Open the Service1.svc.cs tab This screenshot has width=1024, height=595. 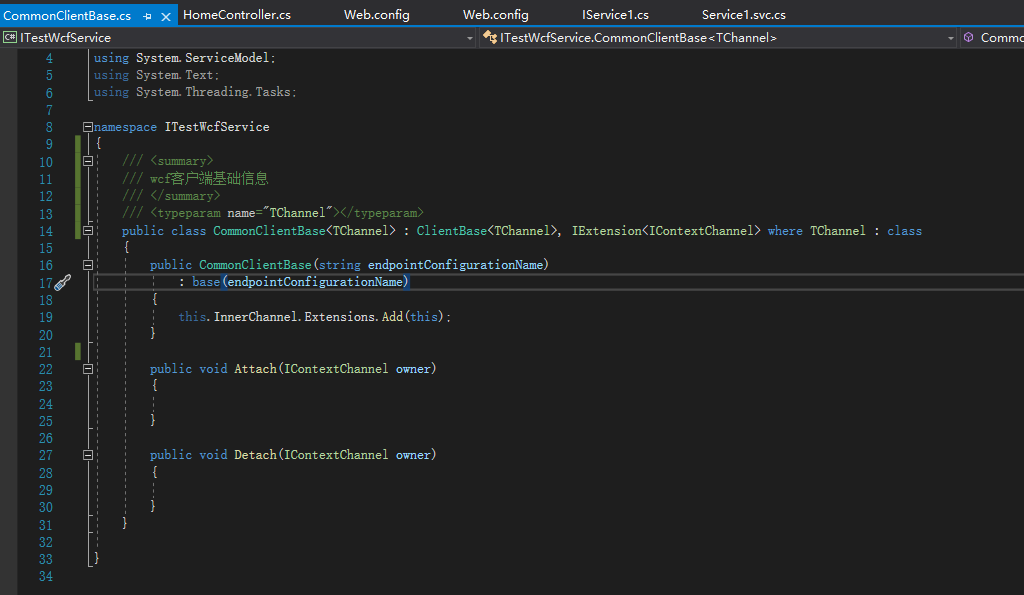(x=743, y=15)
